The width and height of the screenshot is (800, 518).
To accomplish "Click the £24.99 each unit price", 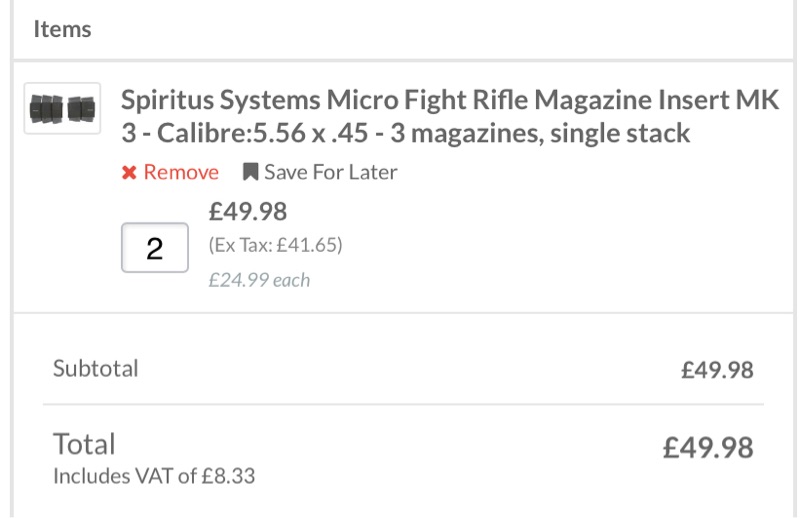I will pyautogui.click(x=259, y=280).
